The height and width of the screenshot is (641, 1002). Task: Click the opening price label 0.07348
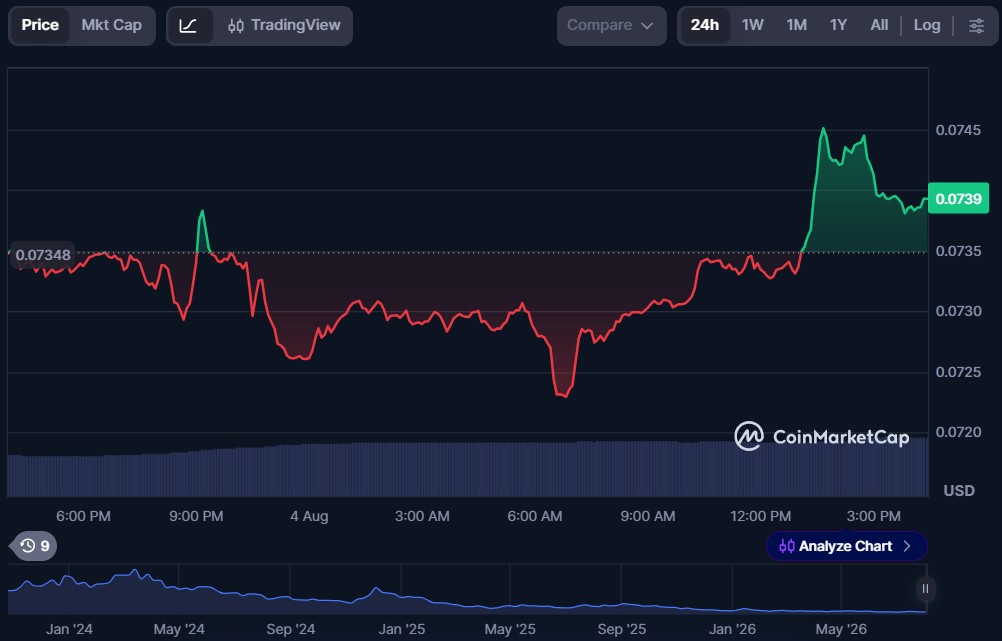(42, 255)
